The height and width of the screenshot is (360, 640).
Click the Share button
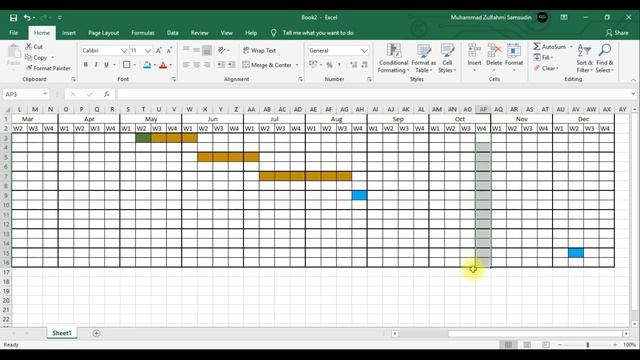click(617, 33)
